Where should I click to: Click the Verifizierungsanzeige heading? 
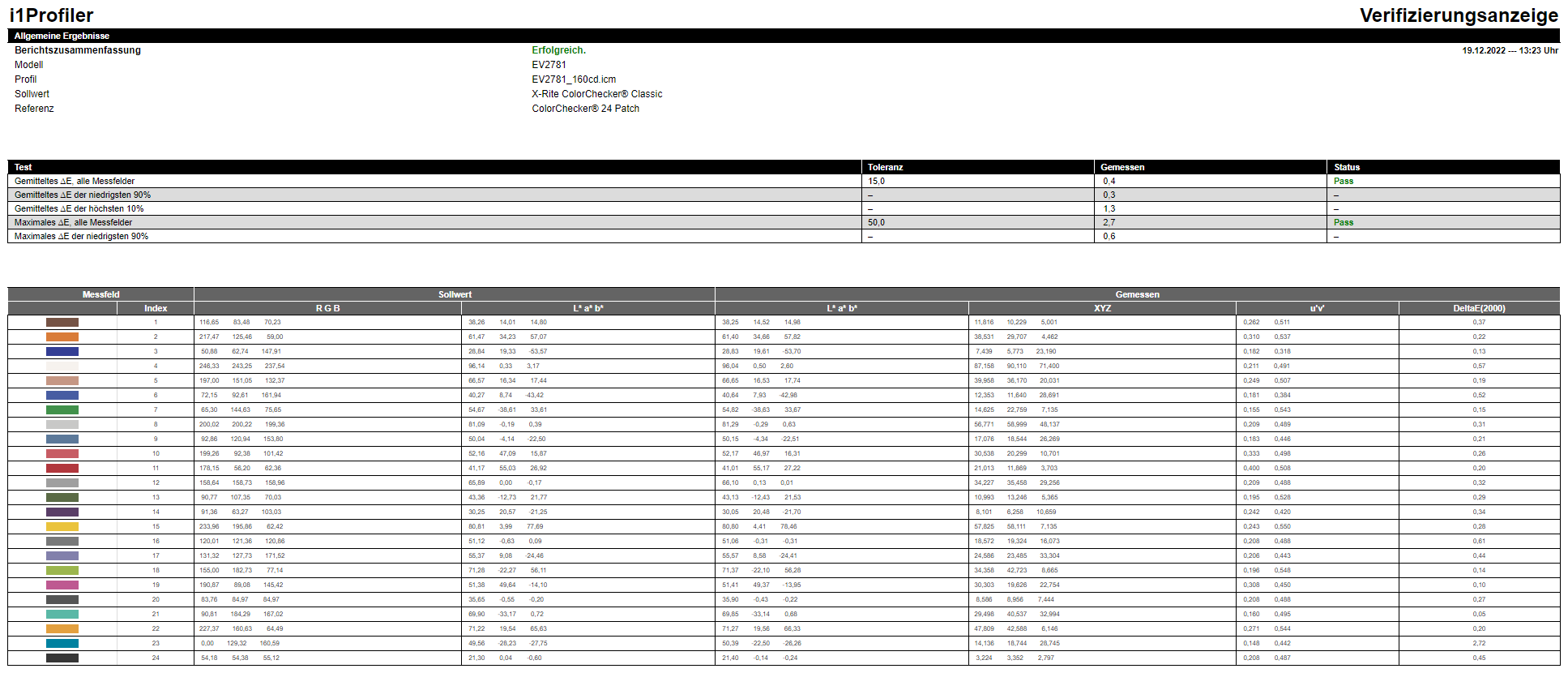[x=1459, y=15]
